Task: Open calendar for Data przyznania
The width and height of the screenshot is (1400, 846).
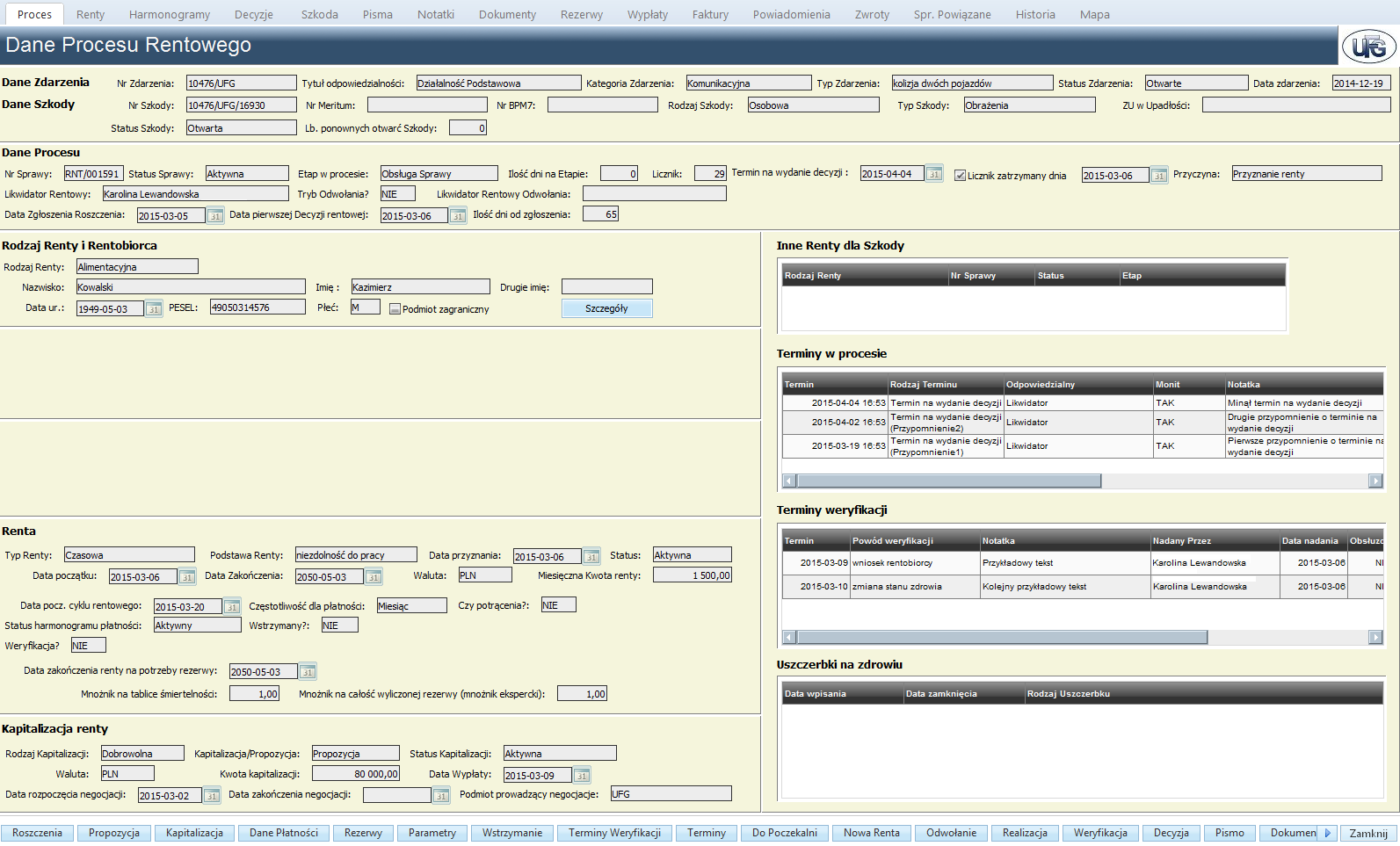Action: click(x=591, y=557)
